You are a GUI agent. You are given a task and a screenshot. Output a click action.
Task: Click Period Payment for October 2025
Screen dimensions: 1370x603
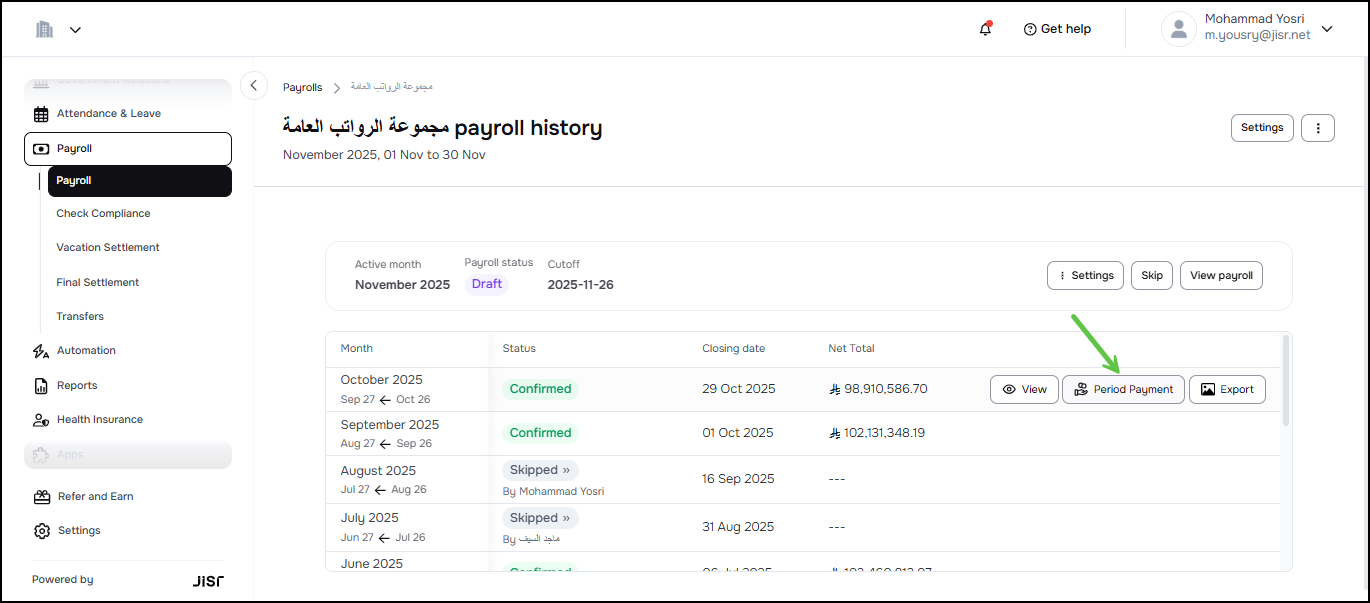tap(1123, 390)
